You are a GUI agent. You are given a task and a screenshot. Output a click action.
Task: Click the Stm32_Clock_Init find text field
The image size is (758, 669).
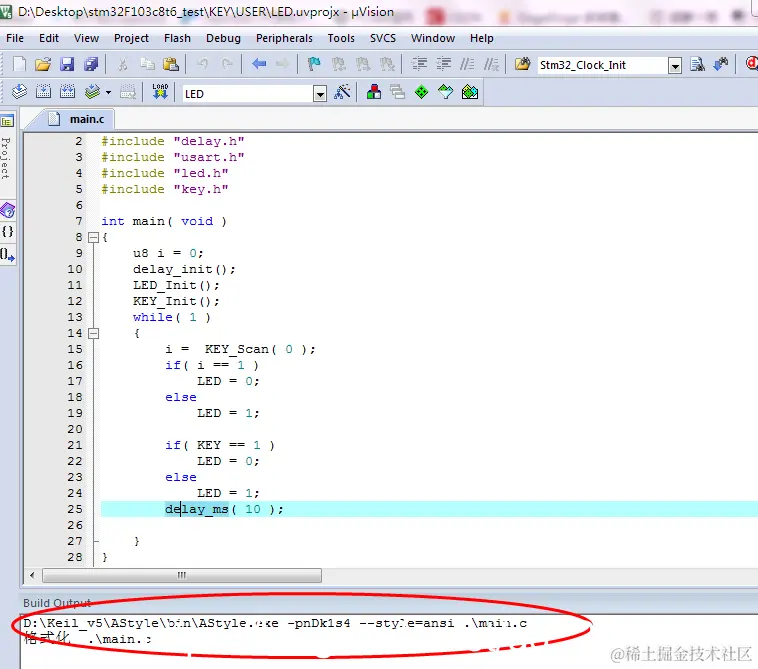coord(602,65)
